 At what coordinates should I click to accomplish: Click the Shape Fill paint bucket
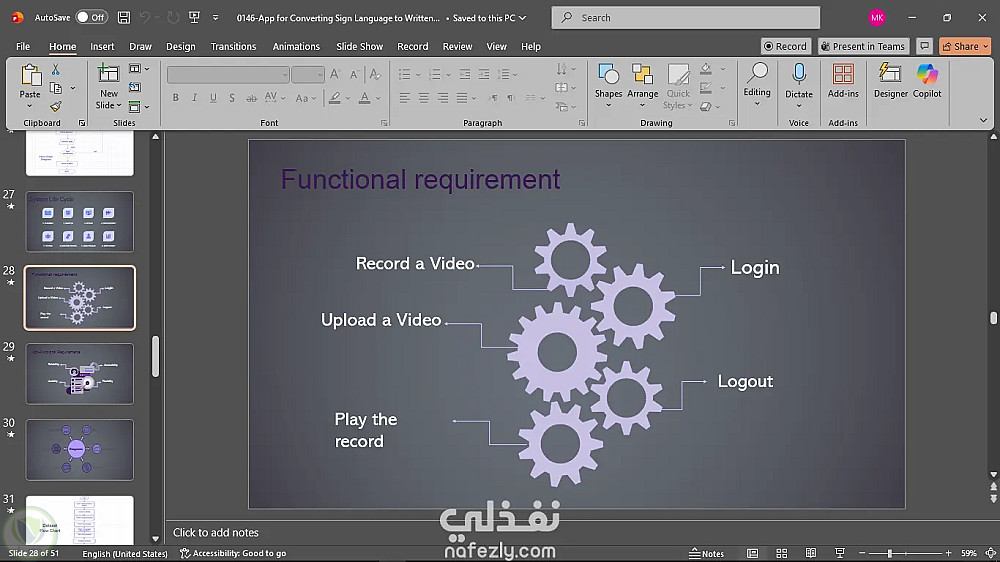coord(706,69)
